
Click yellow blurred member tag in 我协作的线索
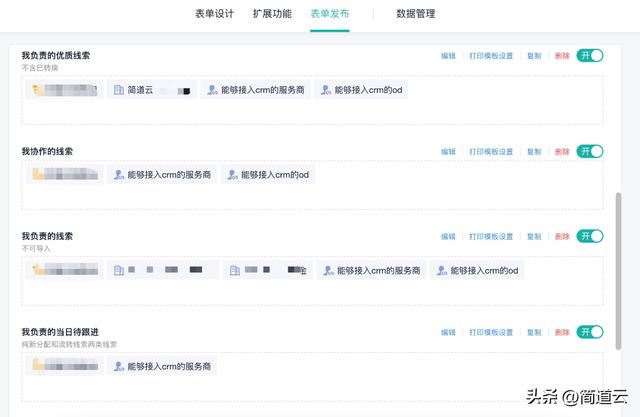(64, 175)
